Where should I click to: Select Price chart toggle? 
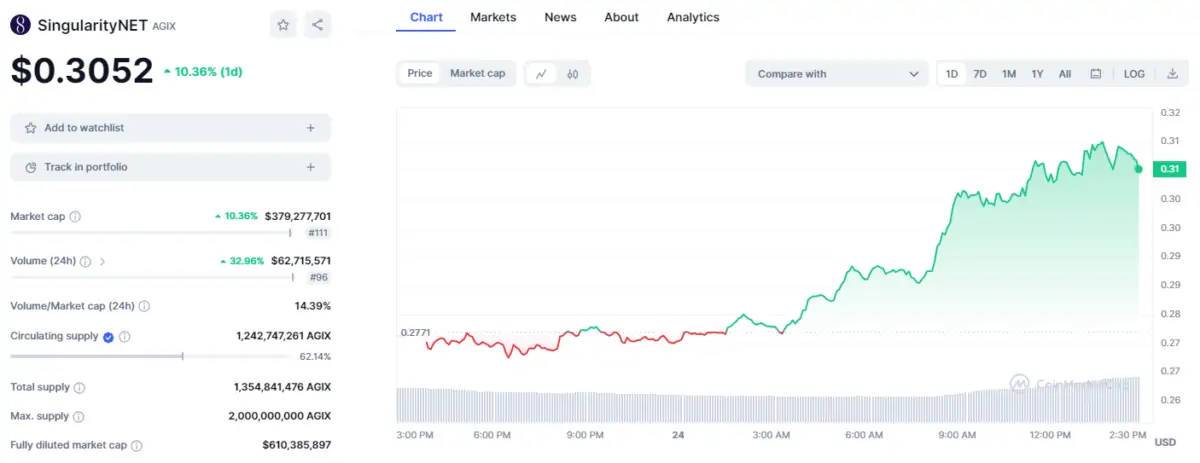click(x=420, y=74)
